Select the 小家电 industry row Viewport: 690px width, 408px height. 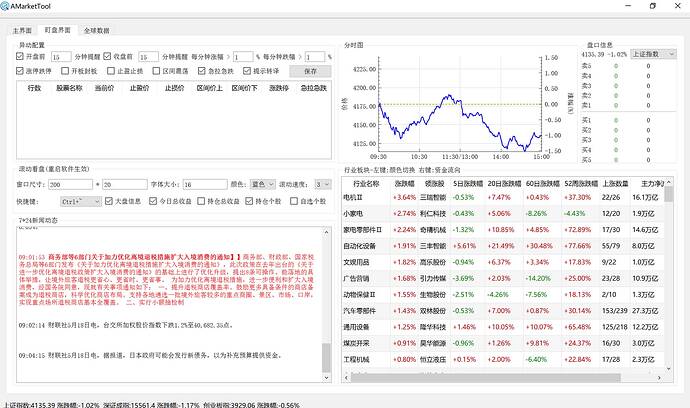[x=503, y=213]
